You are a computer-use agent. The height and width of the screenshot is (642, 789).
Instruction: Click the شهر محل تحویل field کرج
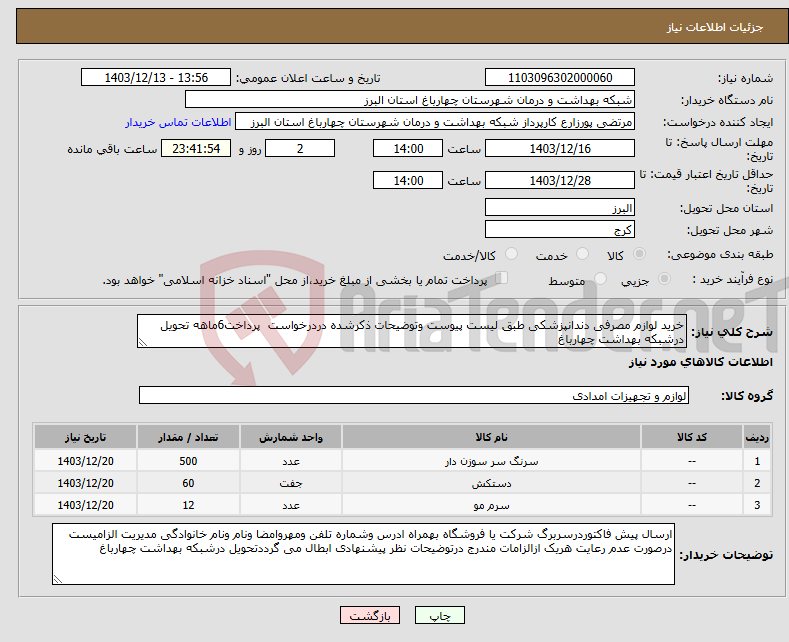[x=560, y=229]
